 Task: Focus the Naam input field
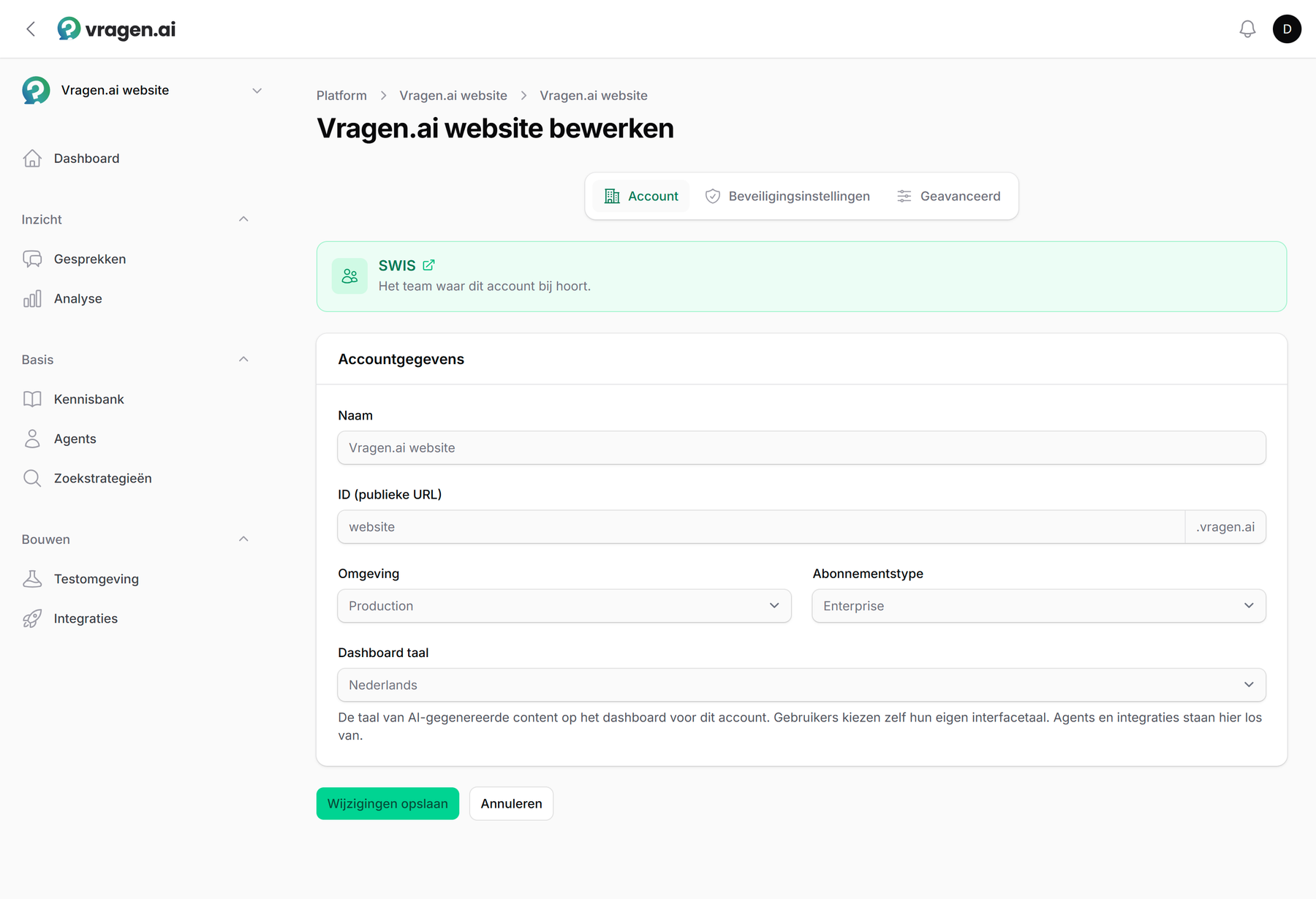coord(801,447)
